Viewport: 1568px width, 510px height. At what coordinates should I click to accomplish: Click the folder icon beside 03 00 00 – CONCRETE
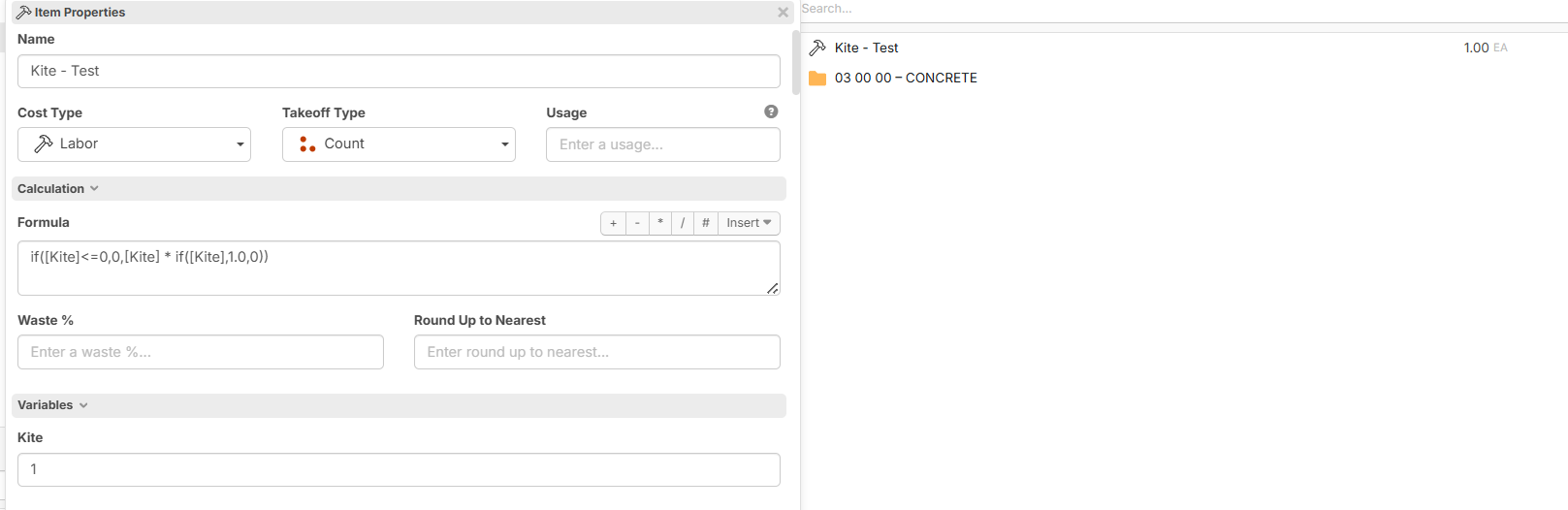(x=817, y=79)
